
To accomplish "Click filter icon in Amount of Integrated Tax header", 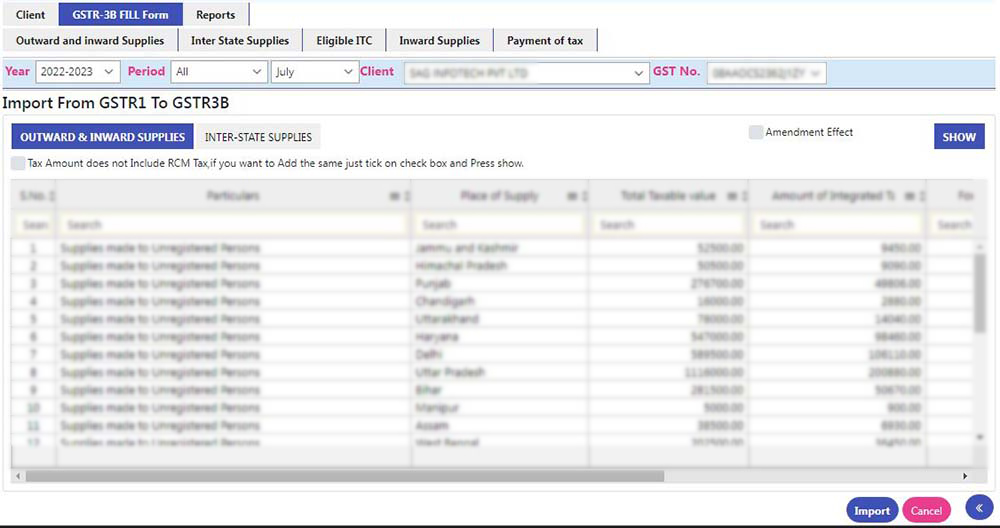I will pyautogui.click(x=910, y=197).
